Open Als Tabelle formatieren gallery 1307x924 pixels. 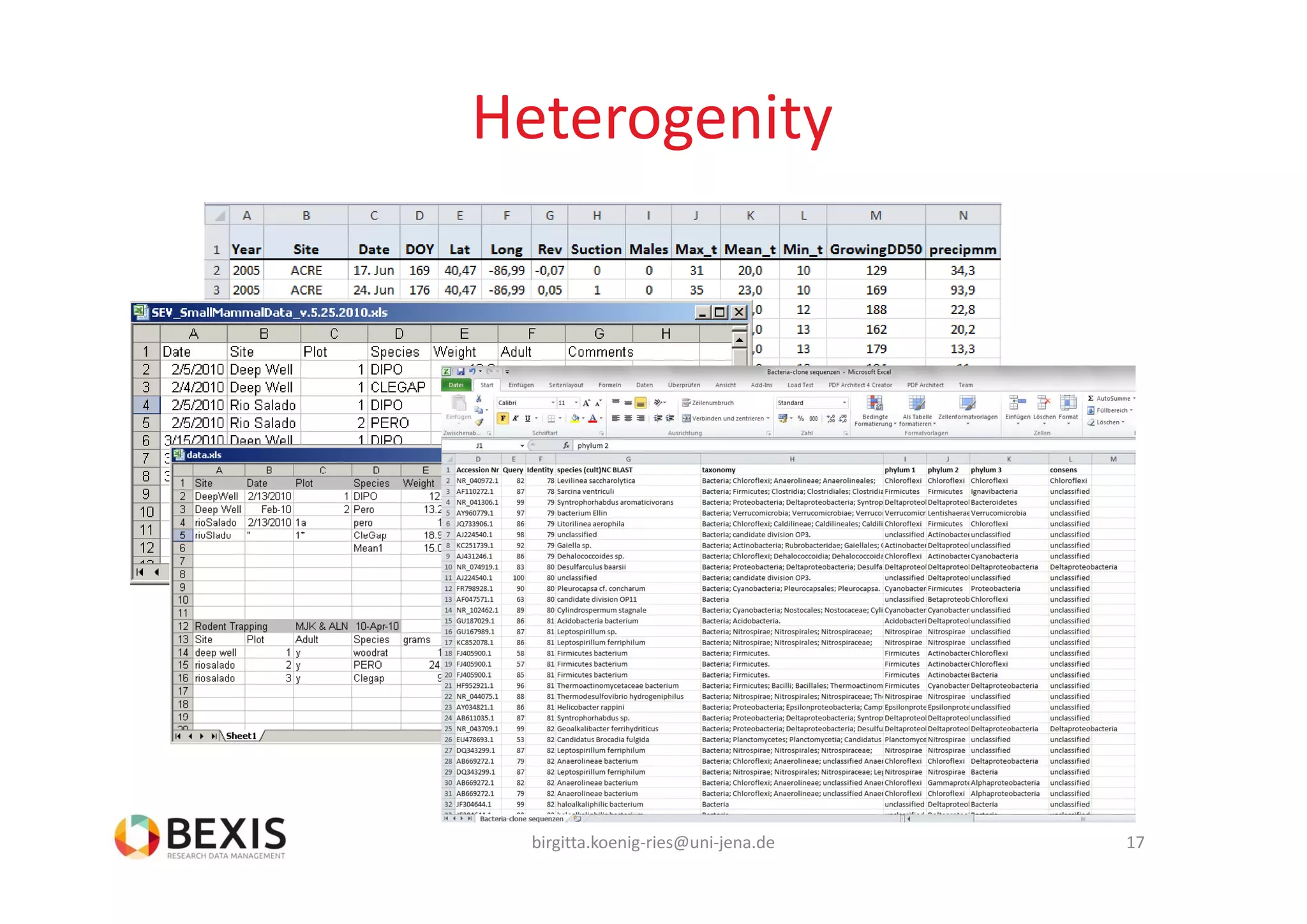coord(917,410)
